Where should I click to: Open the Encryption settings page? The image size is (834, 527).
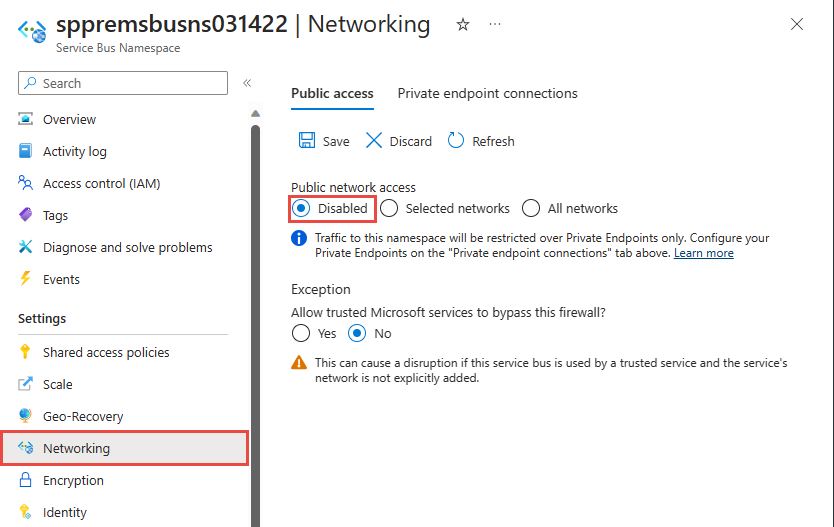click(73, 480)
